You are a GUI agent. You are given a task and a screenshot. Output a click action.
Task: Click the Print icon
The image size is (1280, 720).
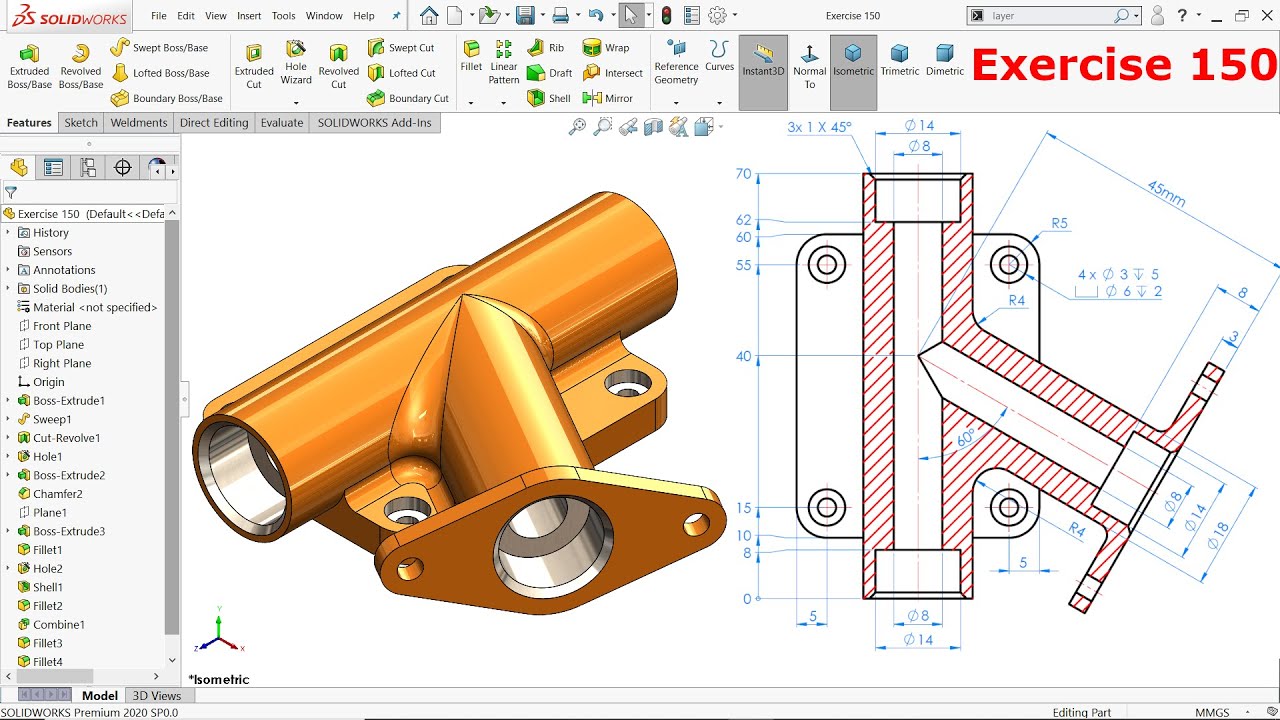[561, 15]
